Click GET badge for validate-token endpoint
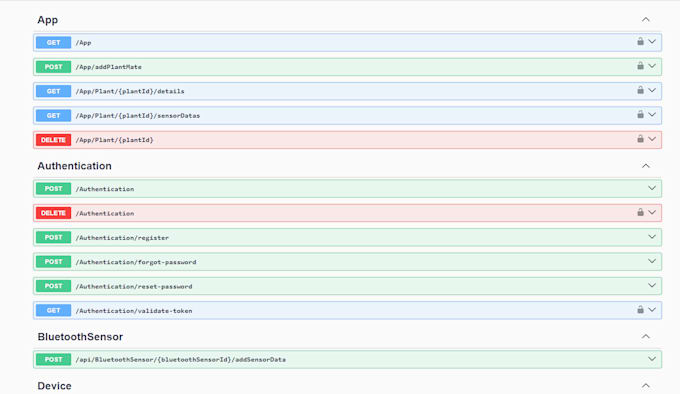The image size is (680, 394). coord(53,310)
